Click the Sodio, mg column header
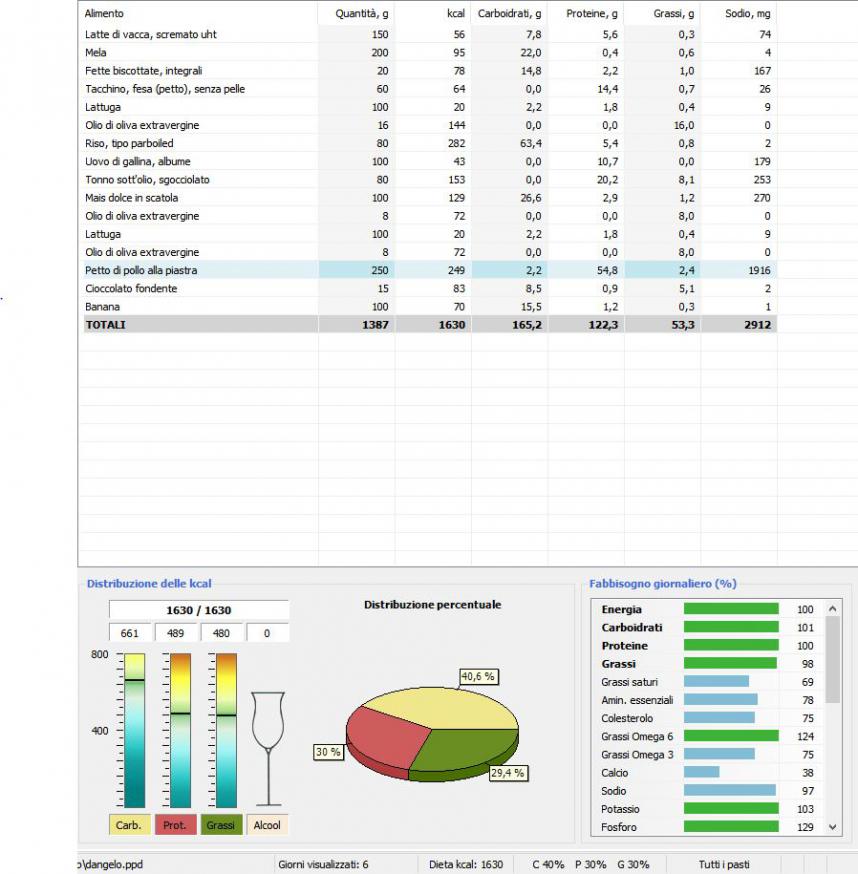 click(738, 14)
